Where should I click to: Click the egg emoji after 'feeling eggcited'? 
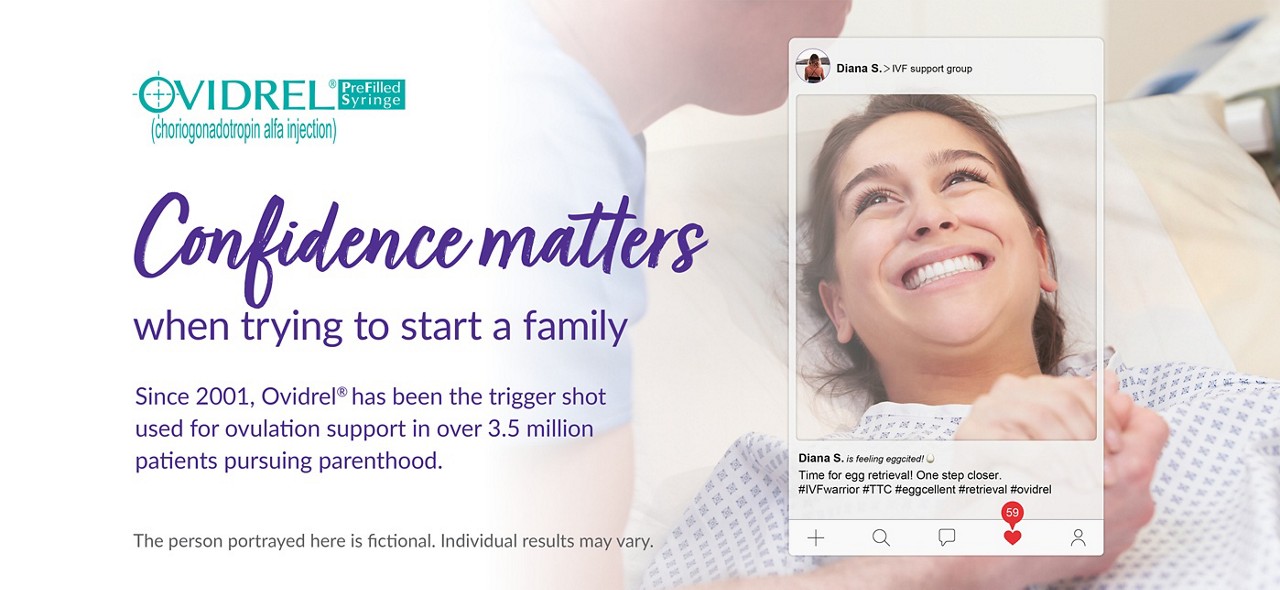(x=930, y=458)
